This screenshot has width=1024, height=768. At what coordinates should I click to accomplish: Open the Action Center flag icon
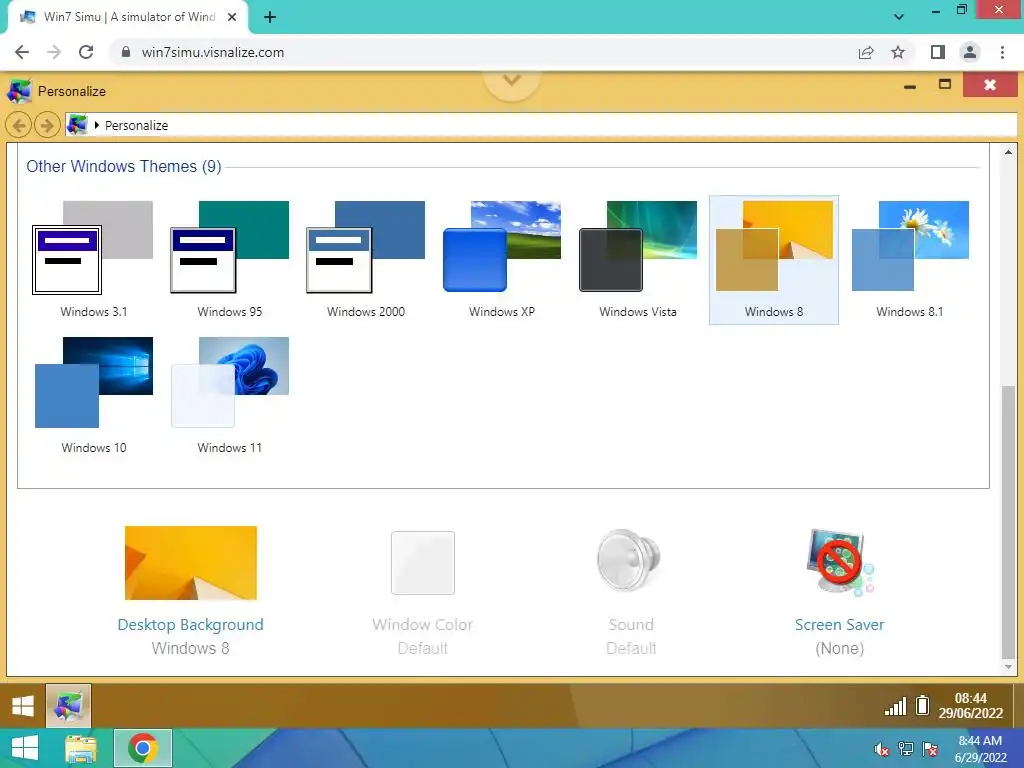930,749
